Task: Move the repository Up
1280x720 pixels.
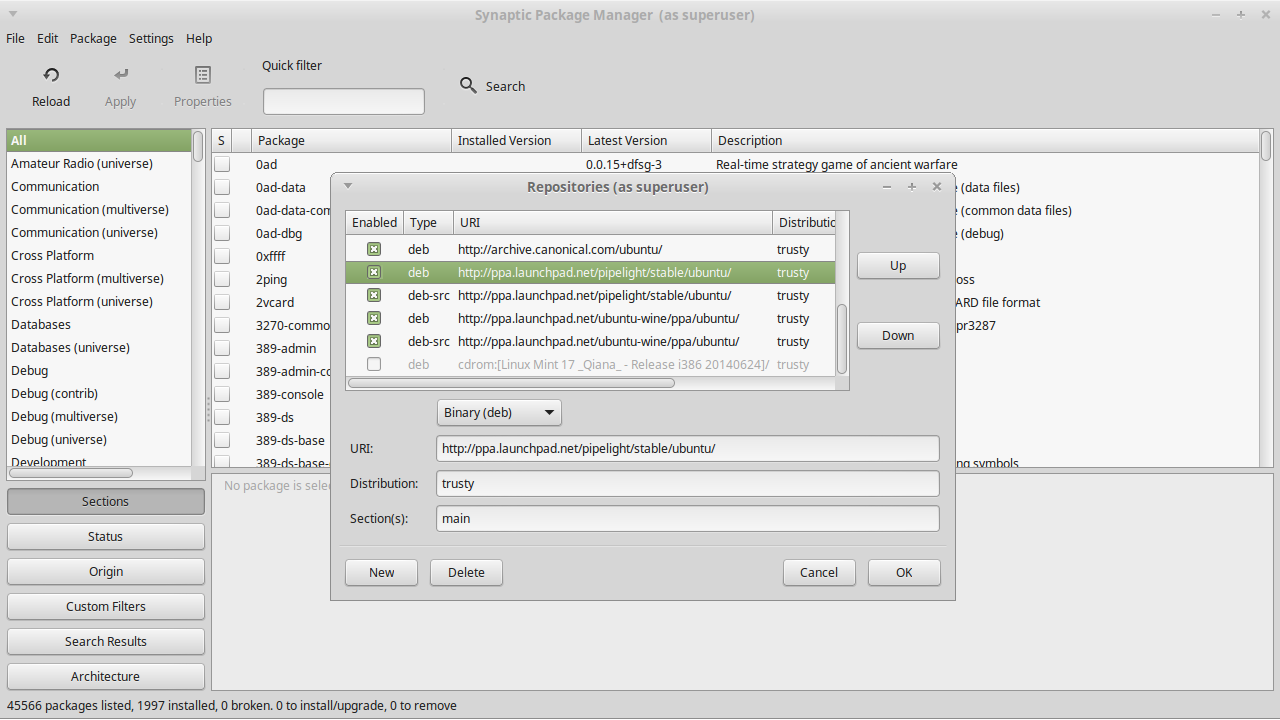Action: pyautogui.click(x=898, y=266)
